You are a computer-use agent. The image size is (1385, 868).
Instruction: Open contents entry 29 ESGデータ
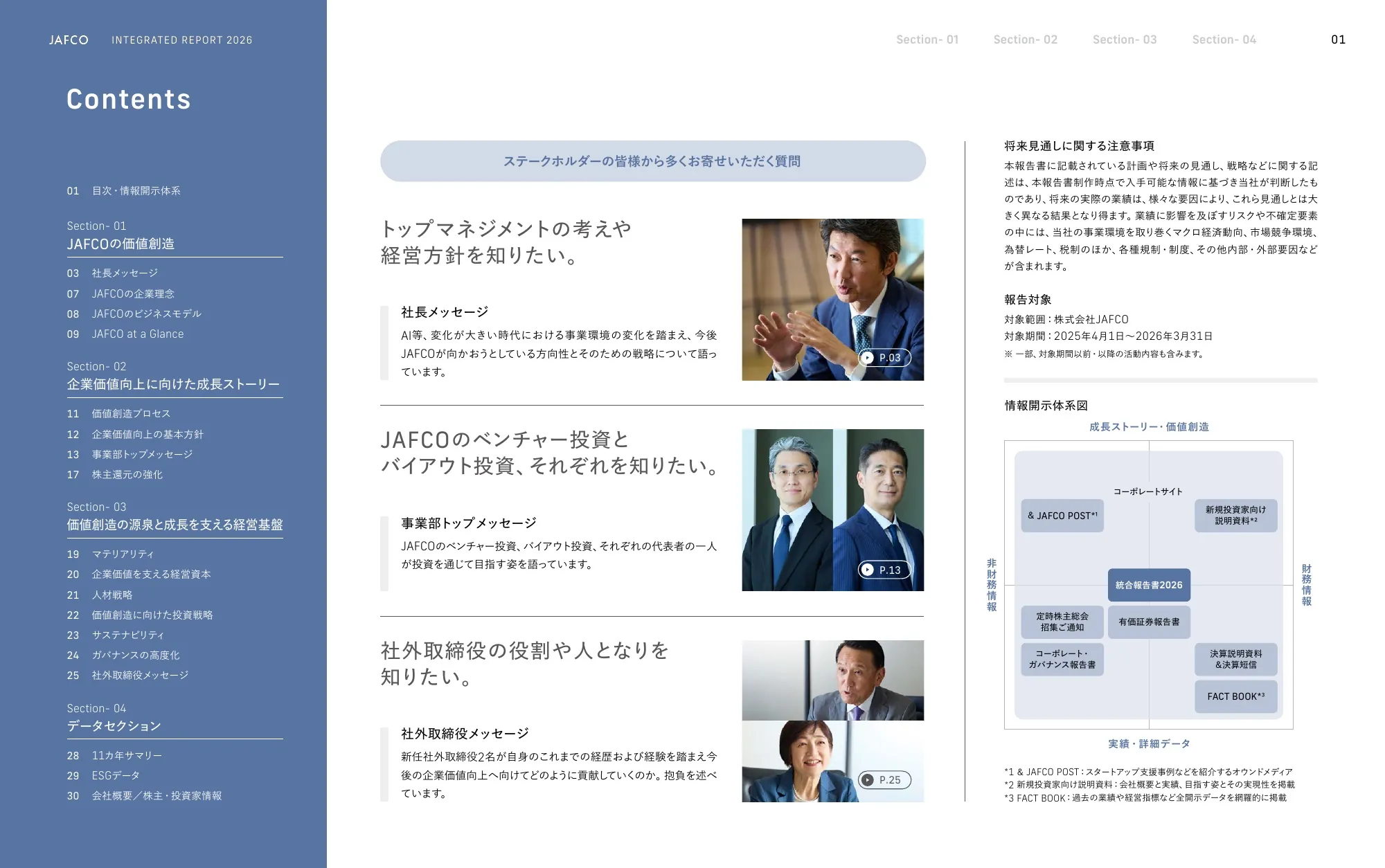(103, 775)
